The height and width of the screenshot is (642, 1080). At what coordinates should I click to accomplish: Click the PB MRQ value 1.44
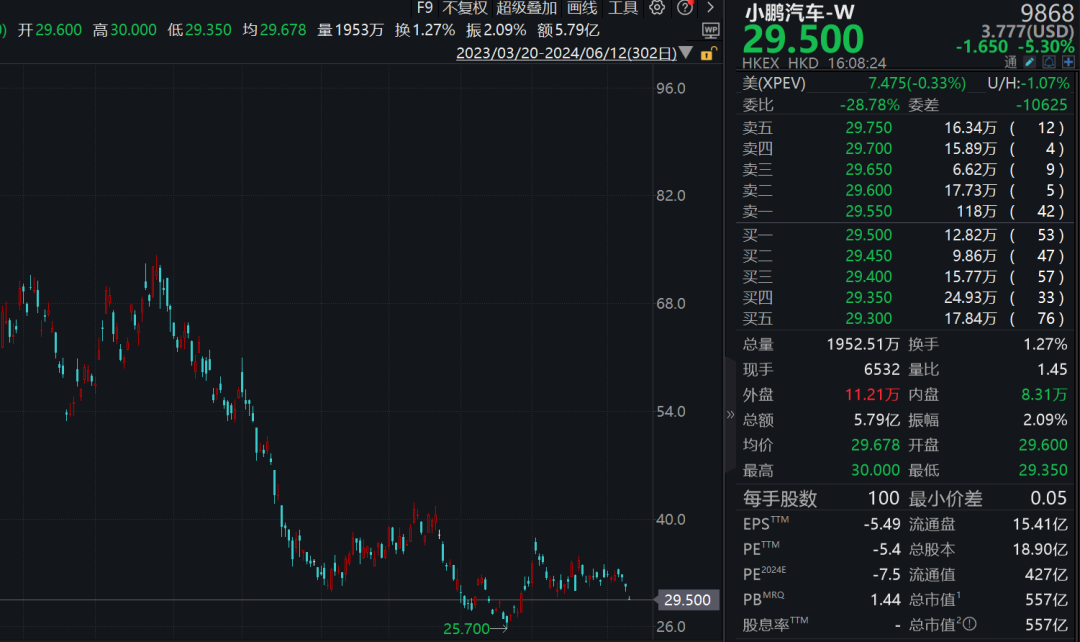click(x=885, y=600)
